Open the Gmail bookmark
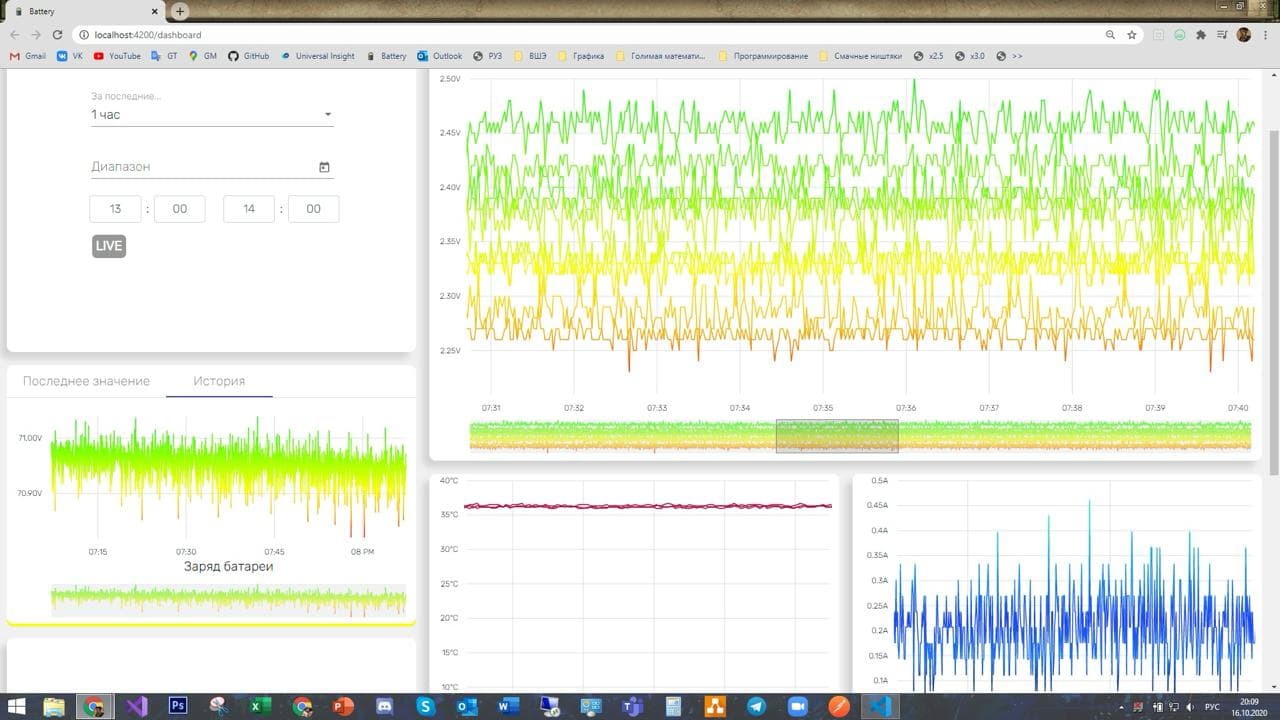This screenshot has height=720, width=1280. [28, 56]
